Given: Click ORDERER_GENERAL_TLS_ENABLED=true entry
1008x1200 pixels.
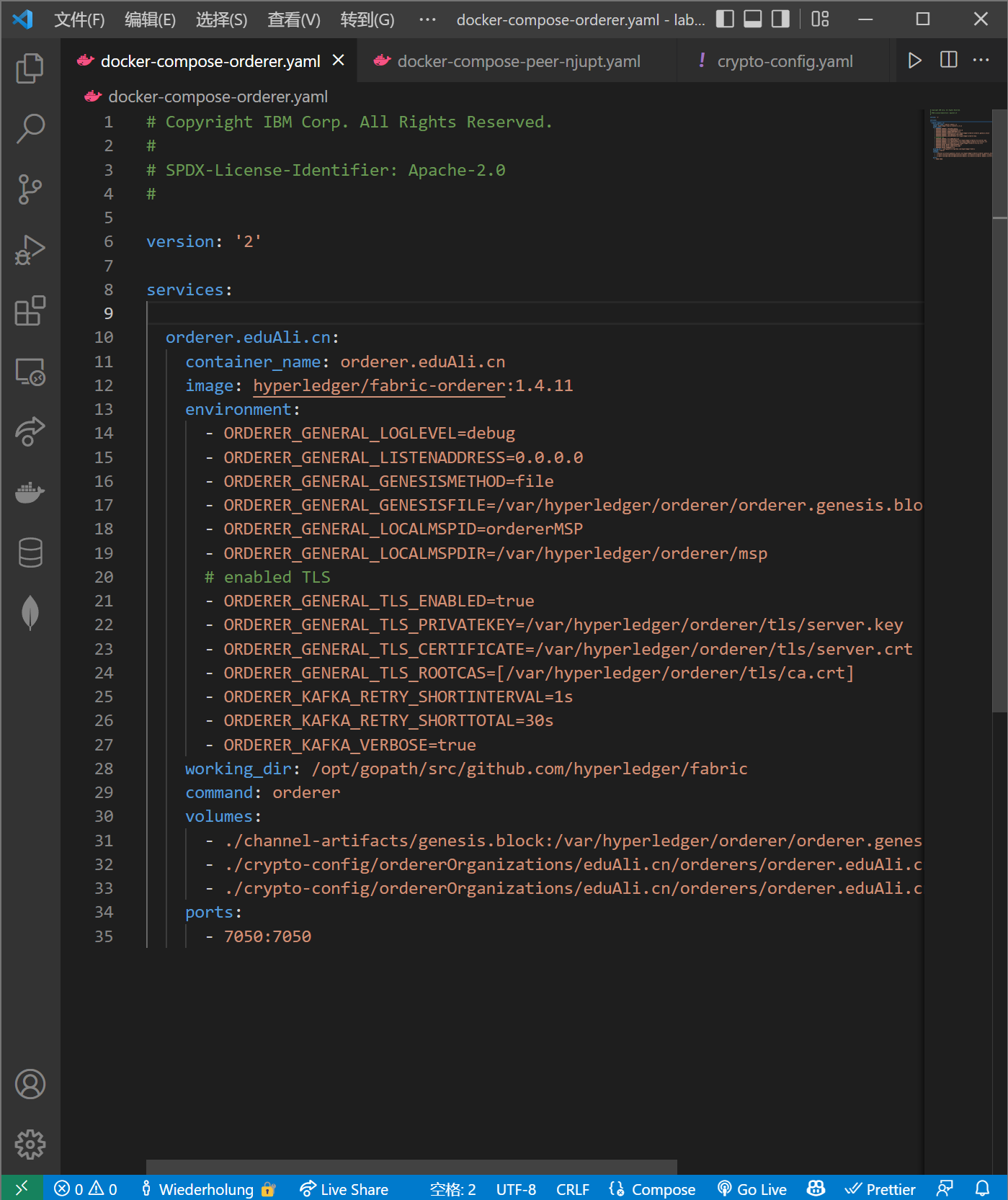Looking at the screenshot, I should (x=379, y=601).
